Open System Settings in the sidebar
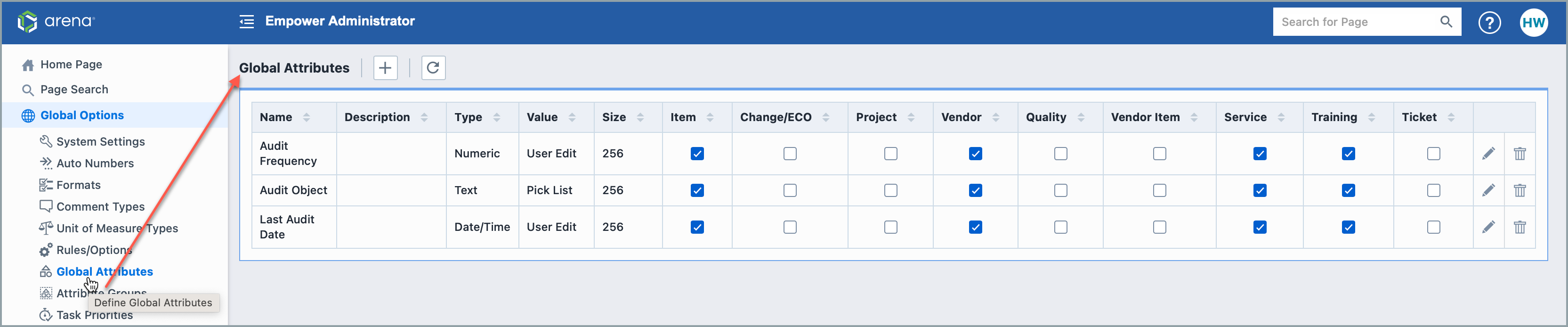This screenshot has width=1568, height=327. tap(100, 141)
